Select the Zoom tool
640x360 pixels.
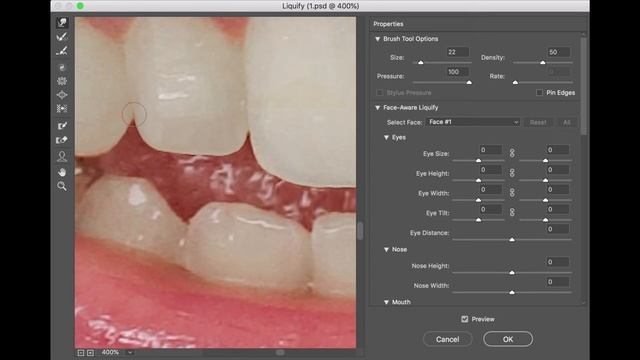point(62,186)
